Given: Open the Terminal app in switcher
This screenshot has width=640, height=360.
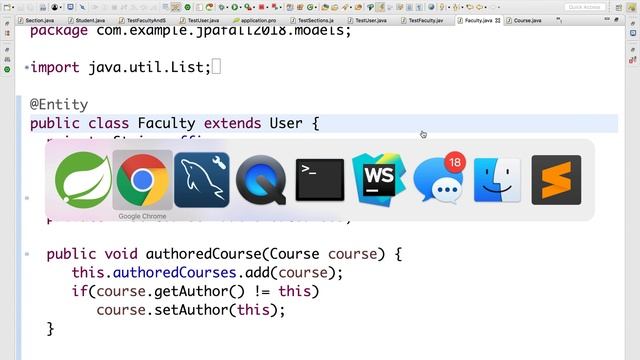Looking at the screenshot, I should pyautogui.click(x=320, y=180).
